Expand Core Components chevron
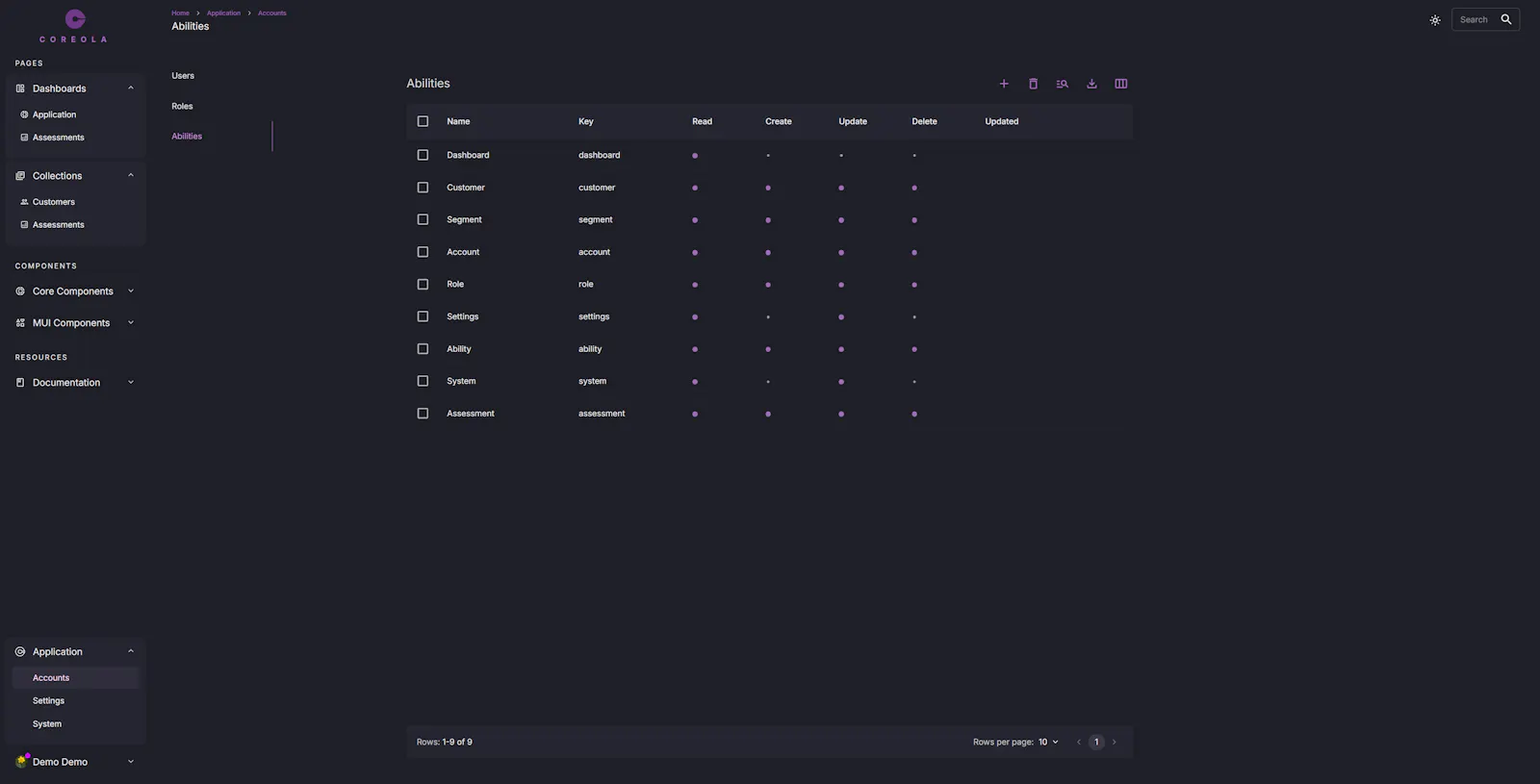The height and width of the screenshot is (784, 1540). pyautogui.click(x=131, y=291)
